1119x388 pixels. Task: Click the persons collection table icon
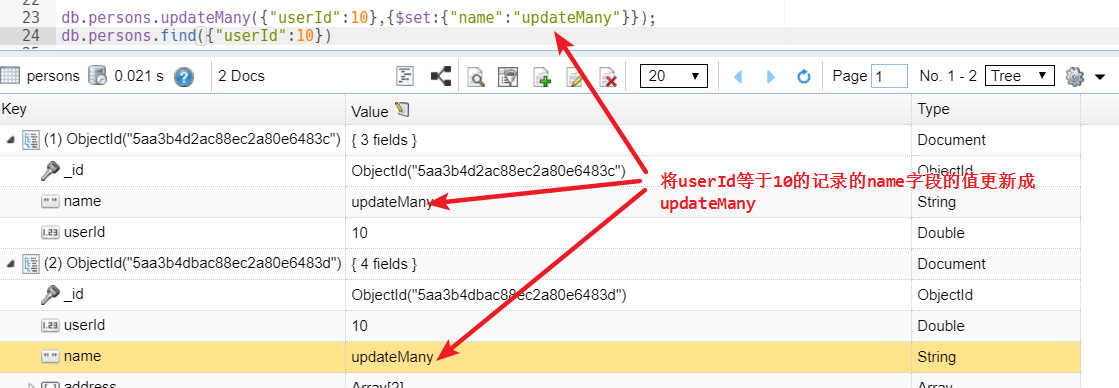(x=10, y=76)
